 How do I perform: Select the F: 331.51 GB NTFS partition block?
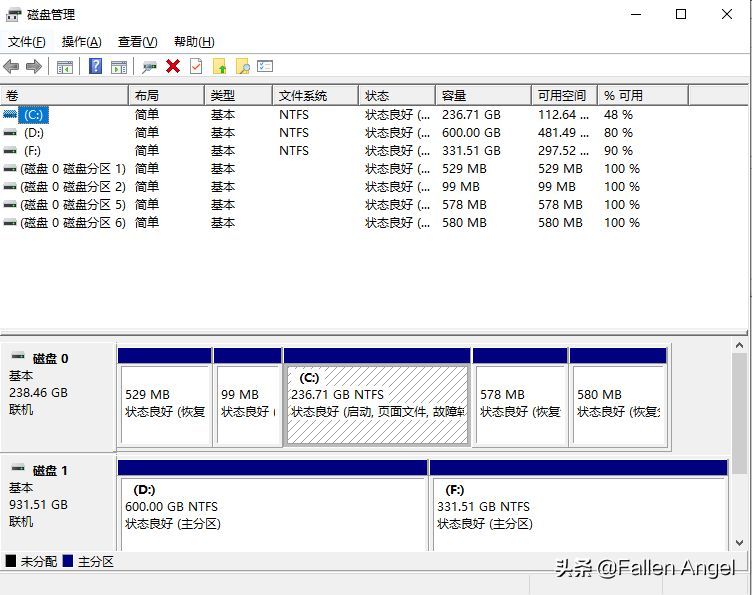(579, 506)
